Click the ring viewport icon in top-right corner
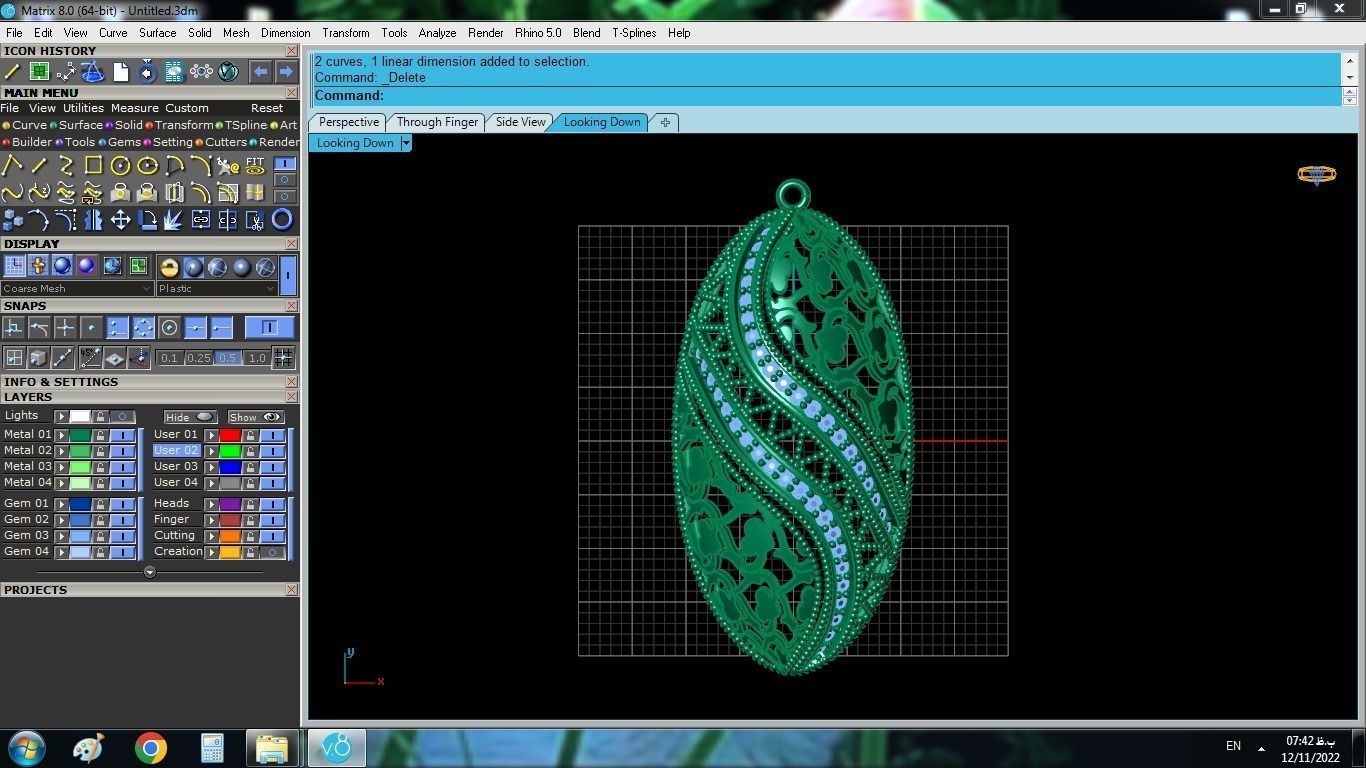The width and height of the screenshot is (1366, 768). [1316, 175]
